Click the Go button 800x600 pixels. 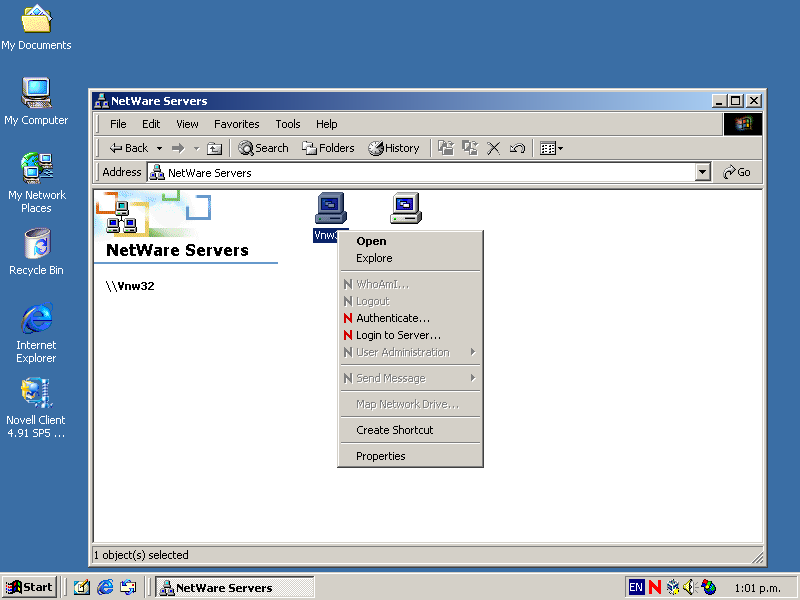(737, 172)
